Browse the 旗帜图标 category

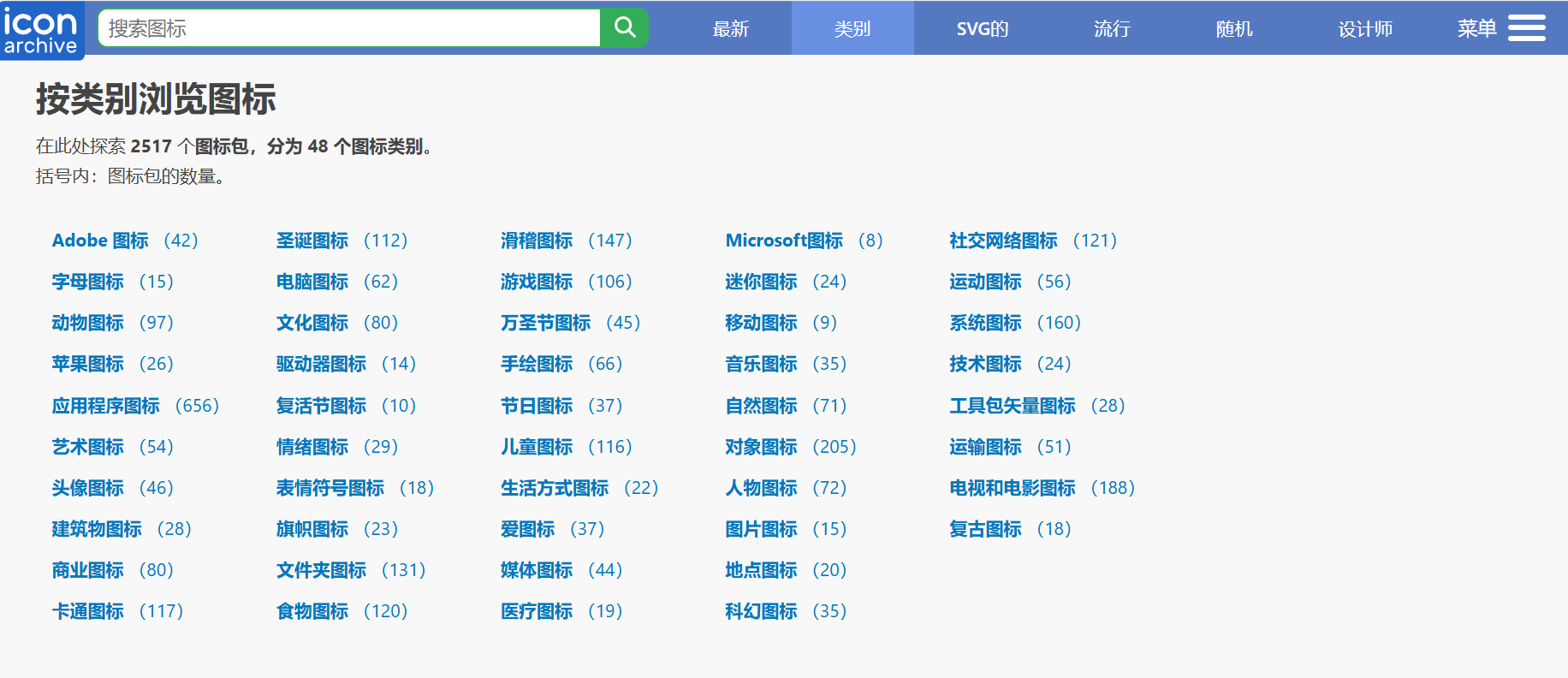point(312,529)
